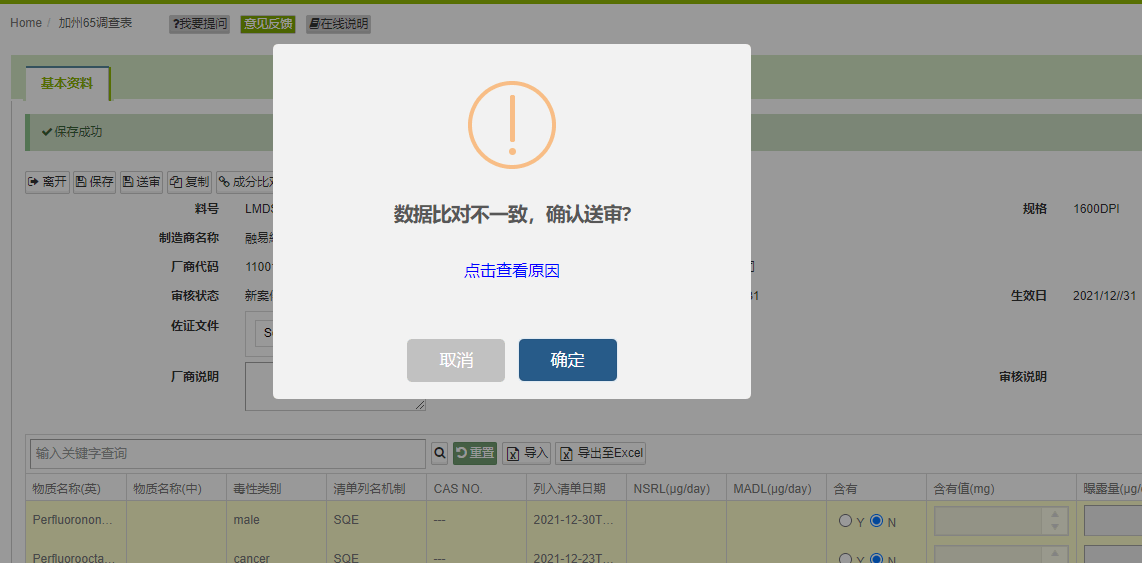Click the 'male' toxicity cell
The width and height of the screenshot is (1142, 563).
(276, 520)
